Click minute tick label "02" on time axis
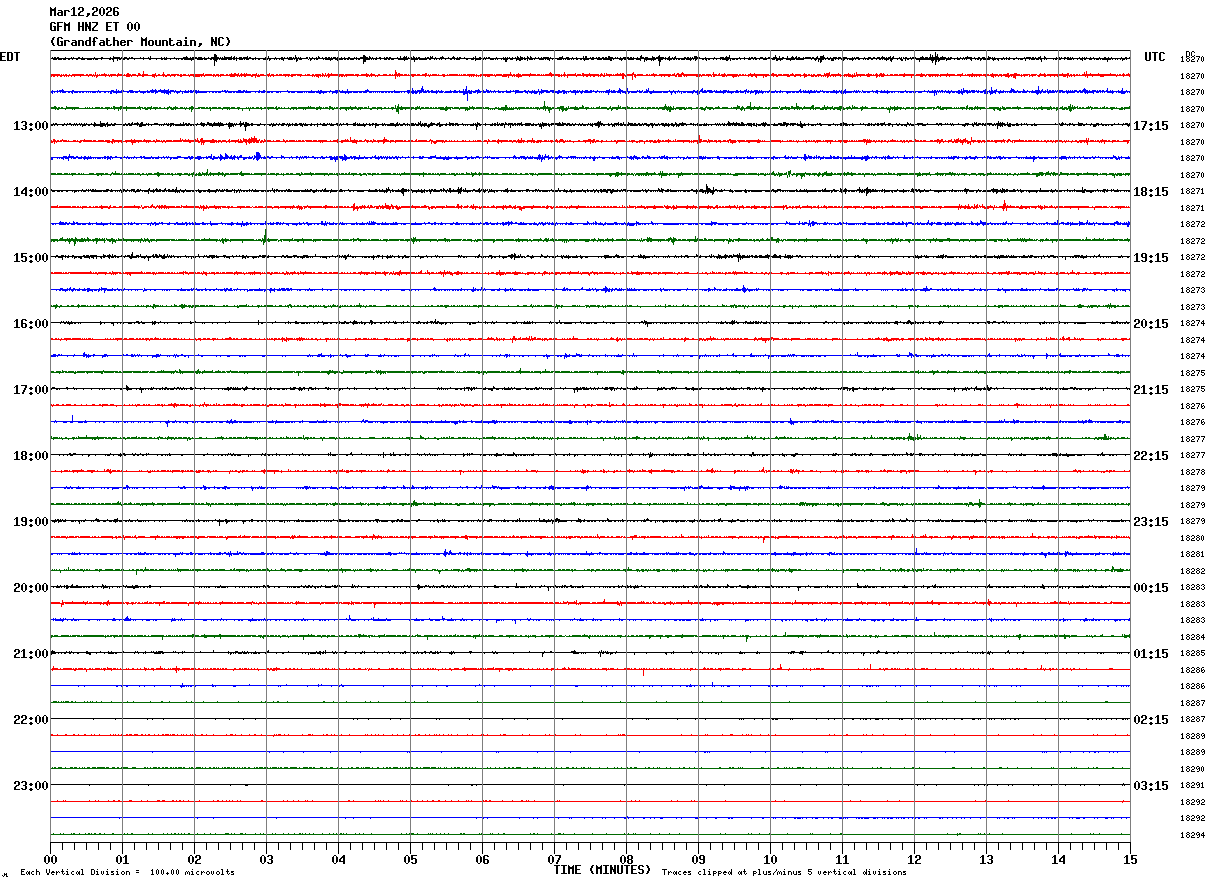1210x886 pixels. pyautogui.click(x=194, y=860)
